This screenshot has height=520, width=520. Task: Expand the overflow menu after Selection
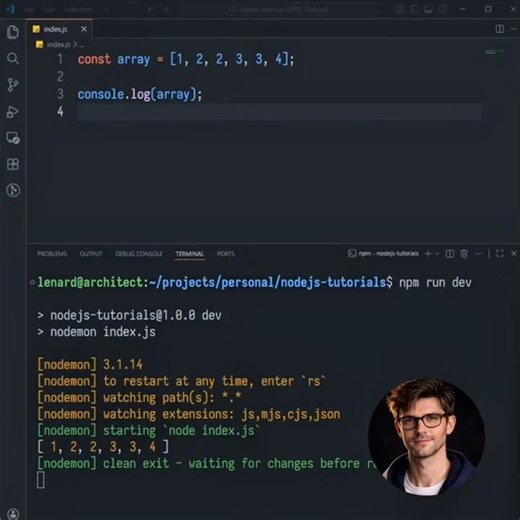pyautogui.click(x=107, y=9)
